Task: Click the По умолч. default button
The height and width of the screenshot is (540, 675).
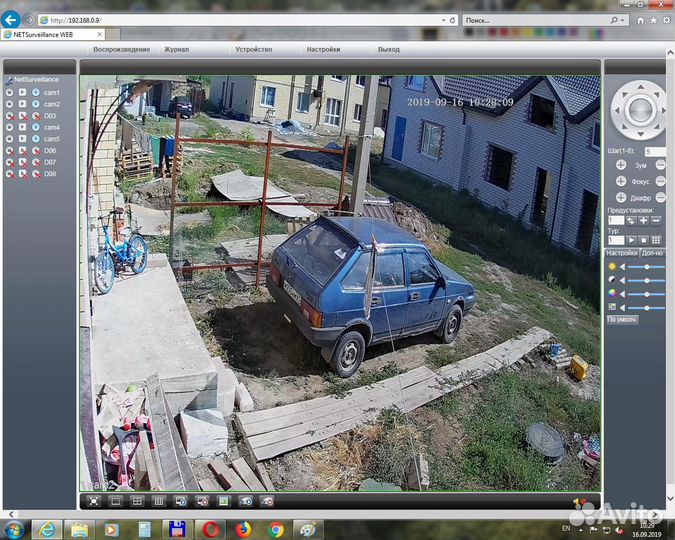Action: coord(622,318)
